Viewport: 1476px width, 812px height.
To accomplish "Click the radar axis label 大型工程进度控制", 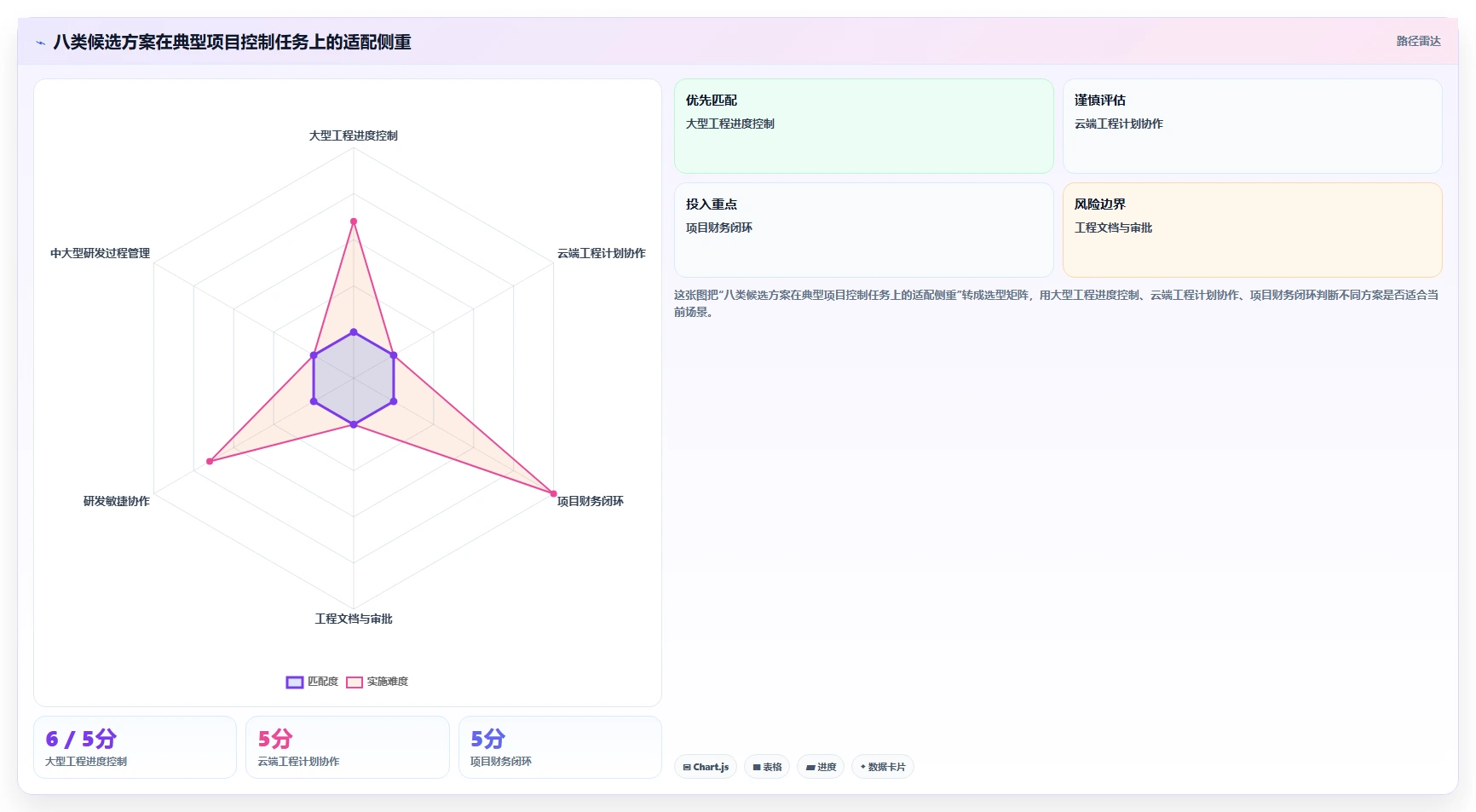I will [353, 135].
